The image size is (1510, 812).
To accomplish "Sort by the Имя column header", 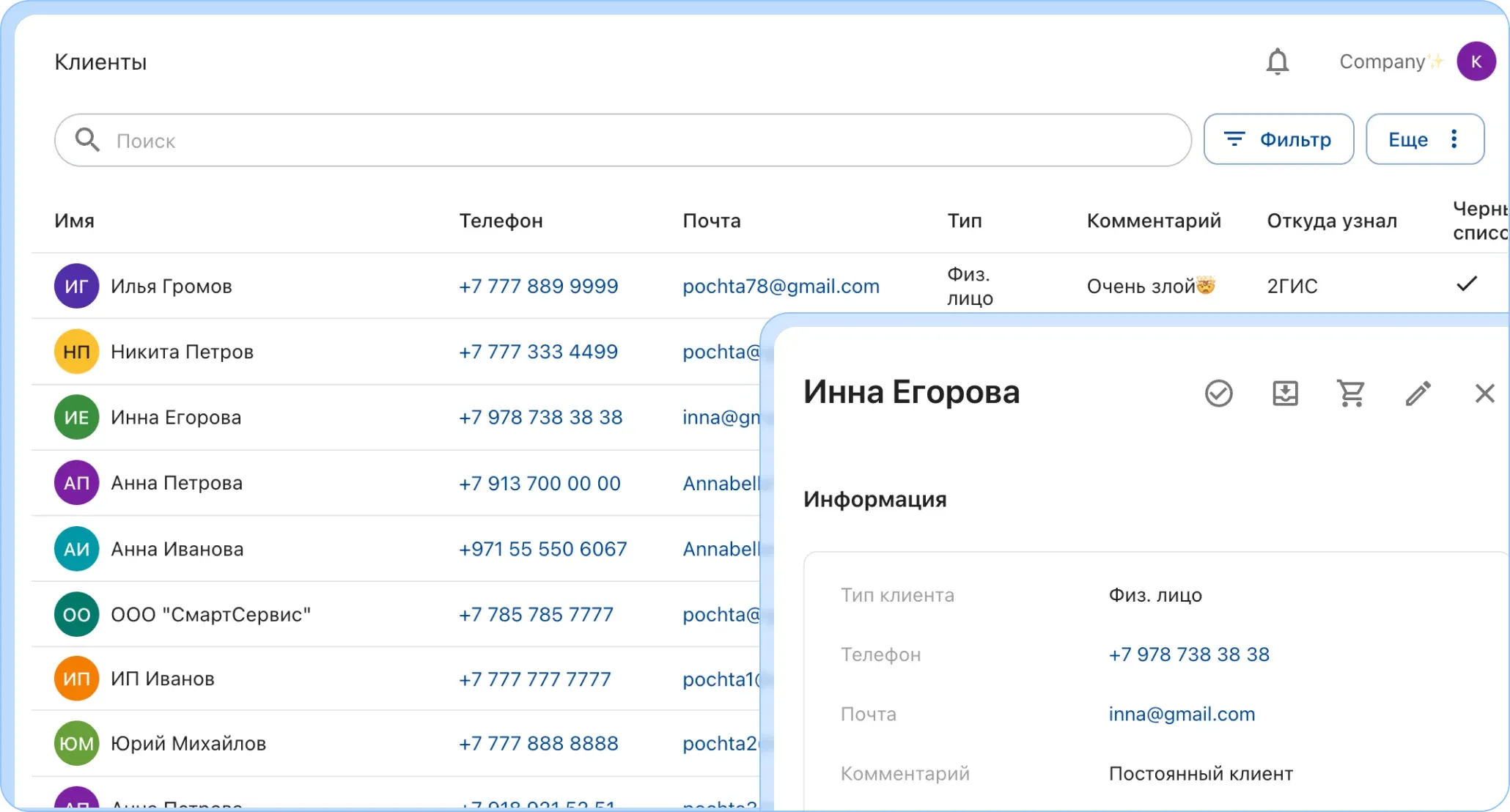I will [x=74, y=221].
